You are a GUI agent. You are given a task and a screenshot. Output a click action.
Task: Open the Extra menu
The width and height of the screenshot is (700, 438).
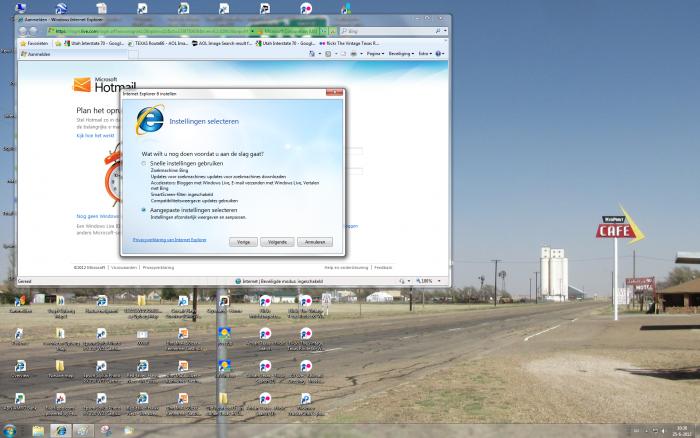[425, 54]
